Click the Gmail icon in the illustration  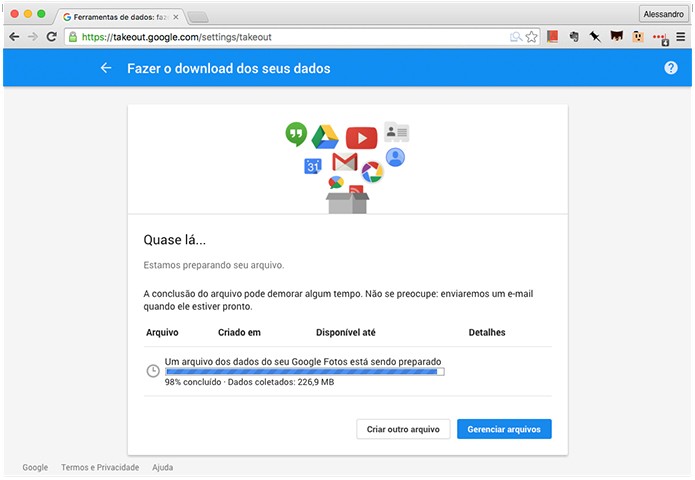pos(345,162)
